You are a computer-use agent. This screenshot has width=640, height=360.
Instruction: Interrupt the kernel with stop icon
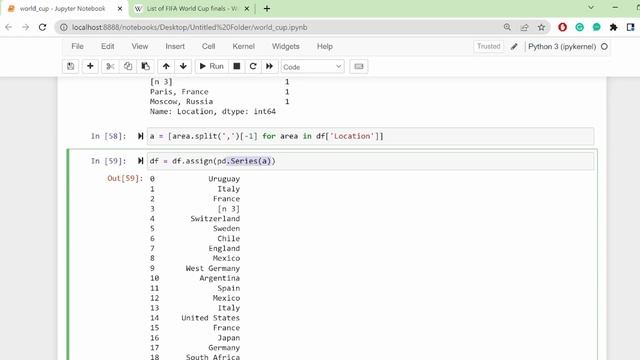(237, 67)
